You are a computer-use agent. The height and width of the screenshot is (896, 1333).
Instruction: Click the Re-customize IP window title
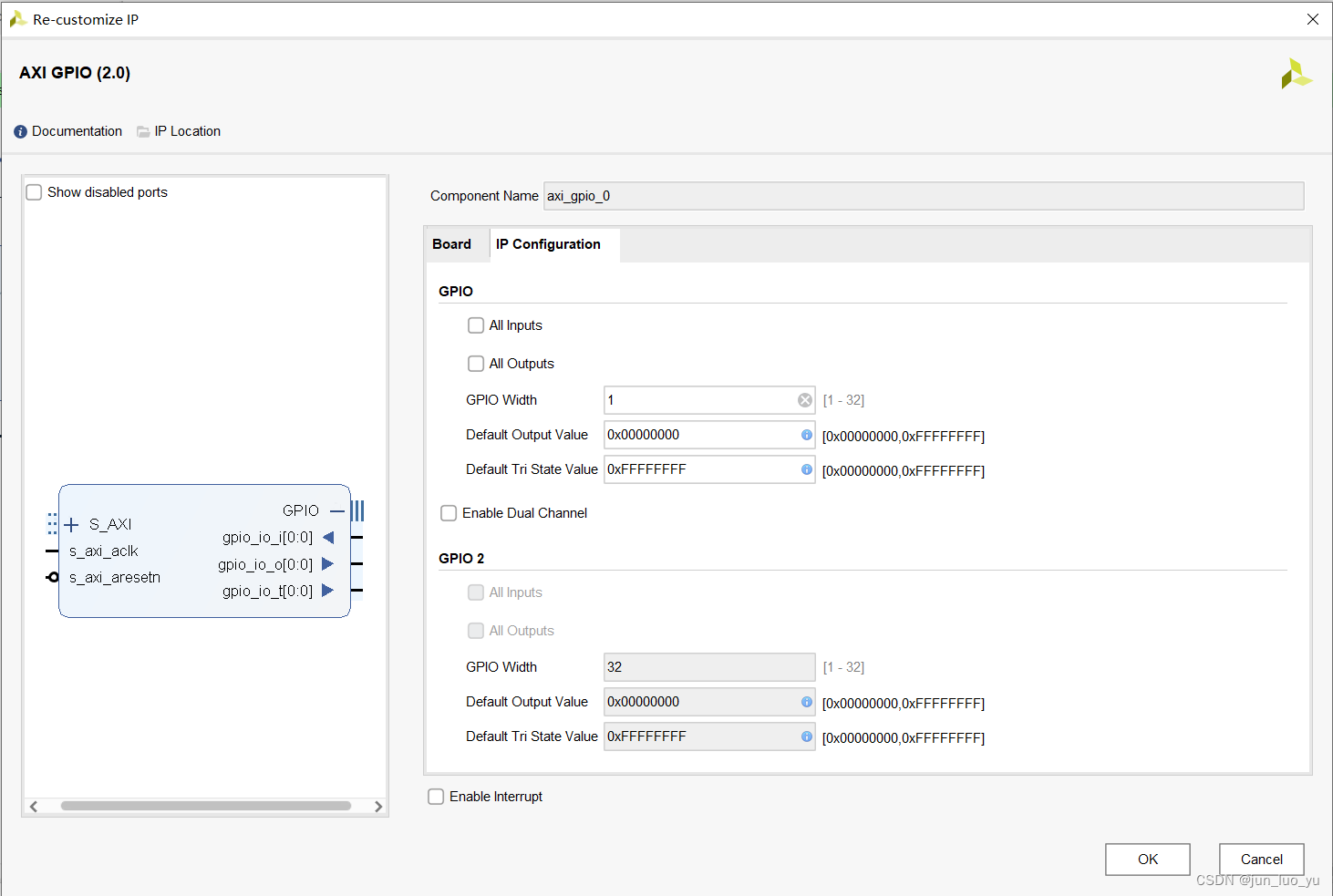86,19
